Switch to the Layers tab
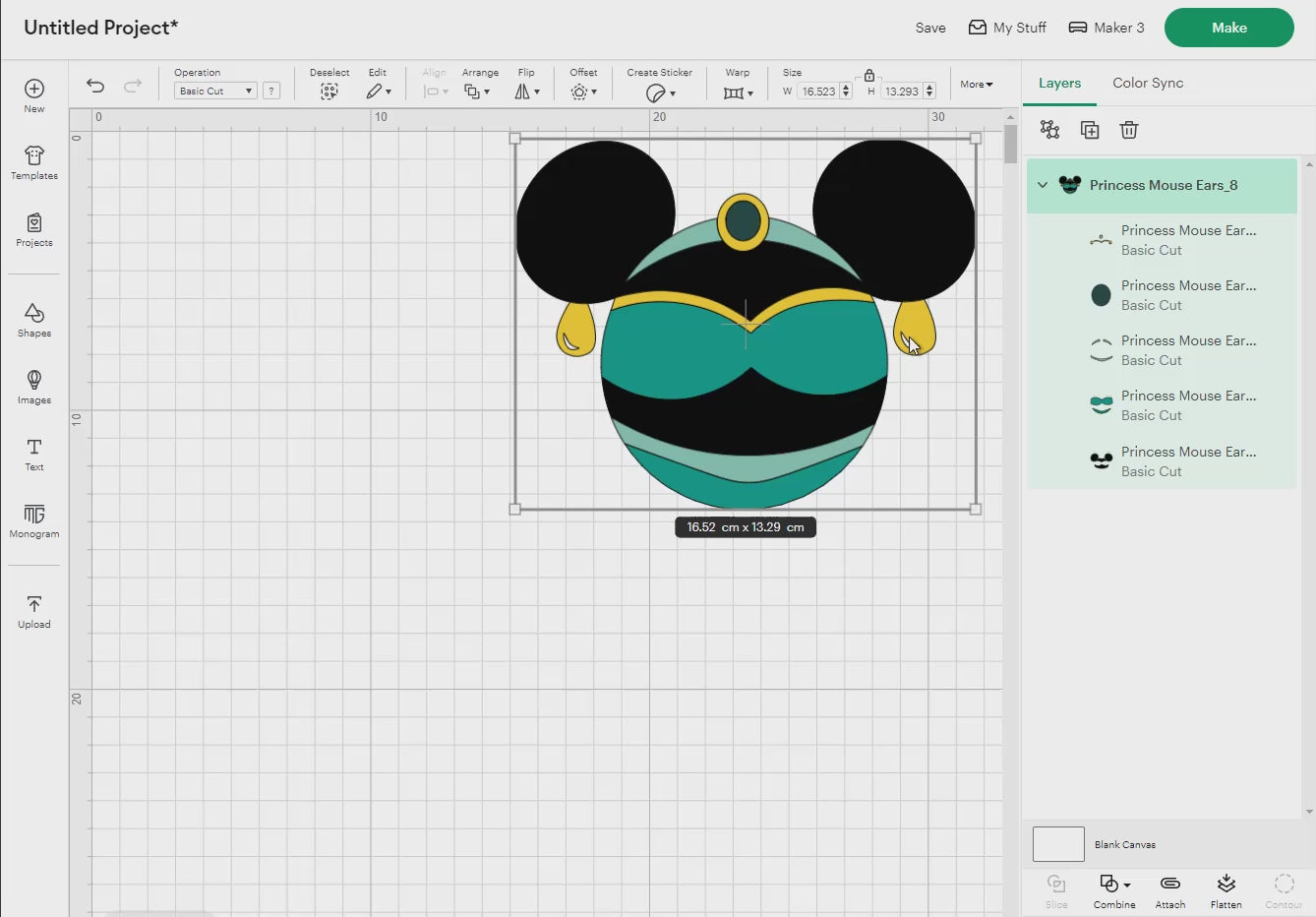 1059,83
